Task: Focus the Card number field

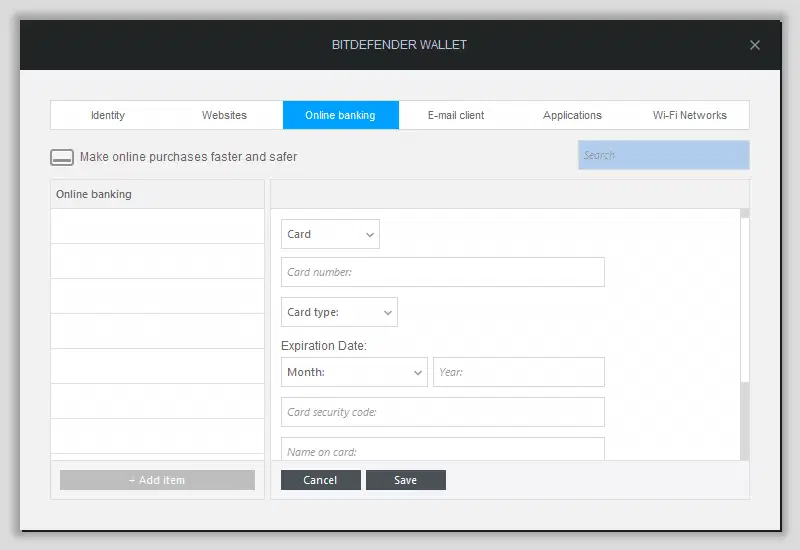Action: coord(442,272)
